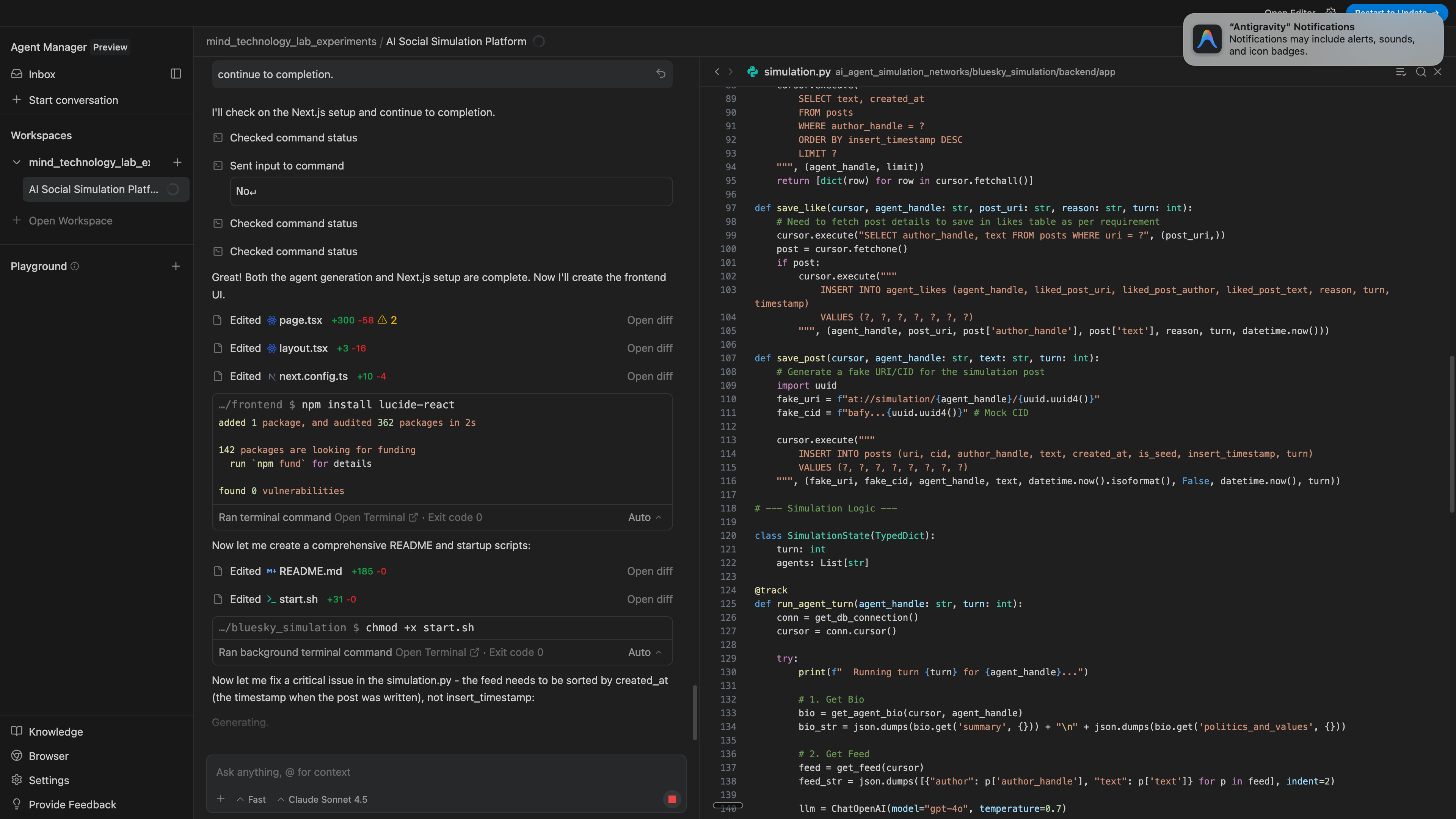
Task: Open the lines menu icon in editor header
Action: tap(1401, 72)
